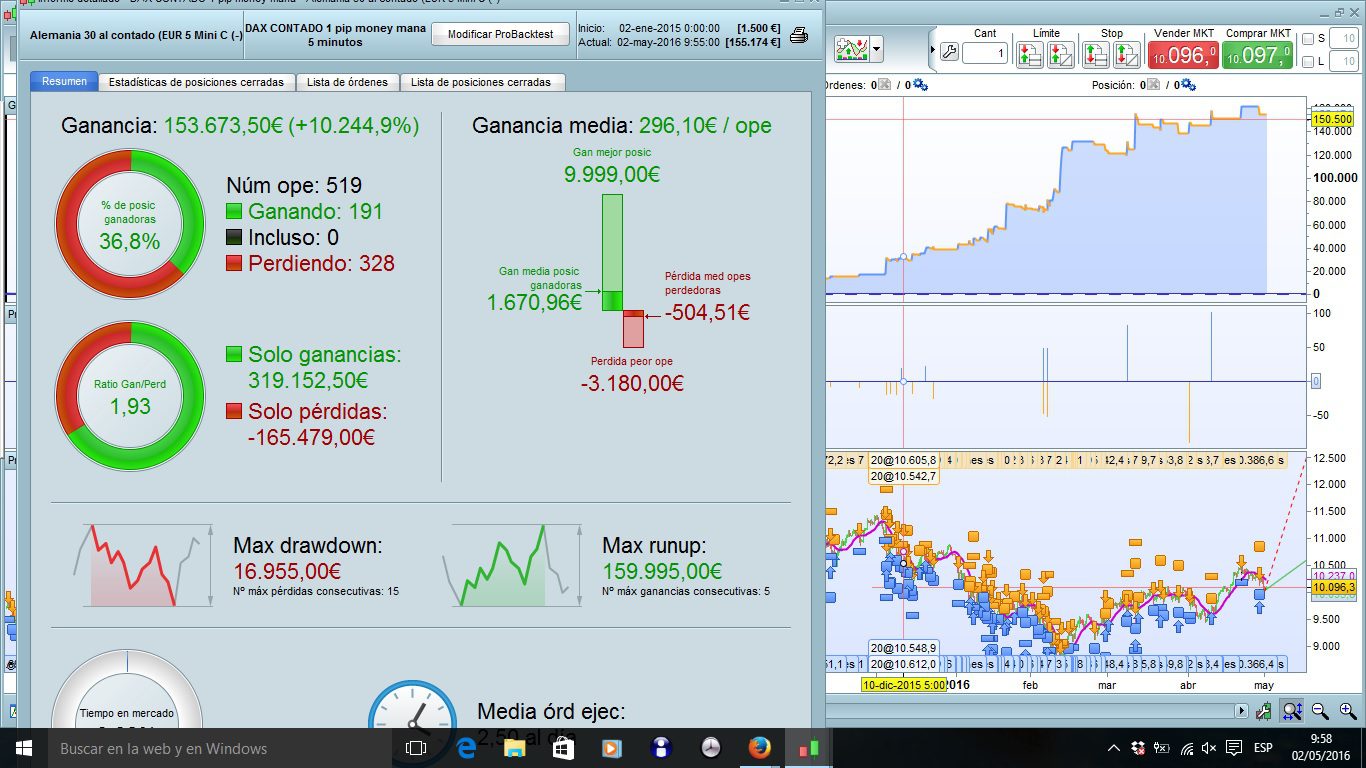Click the Perdida peor ope -3.180,00€ value
The height and width of the screenshot is (768, 1366).
[632, 383]
